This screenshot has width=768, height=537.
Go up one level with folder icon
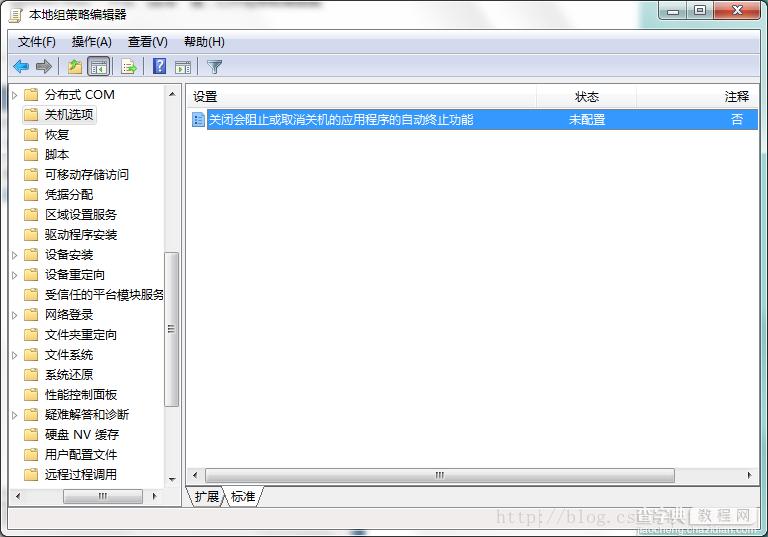click(74, 66)
